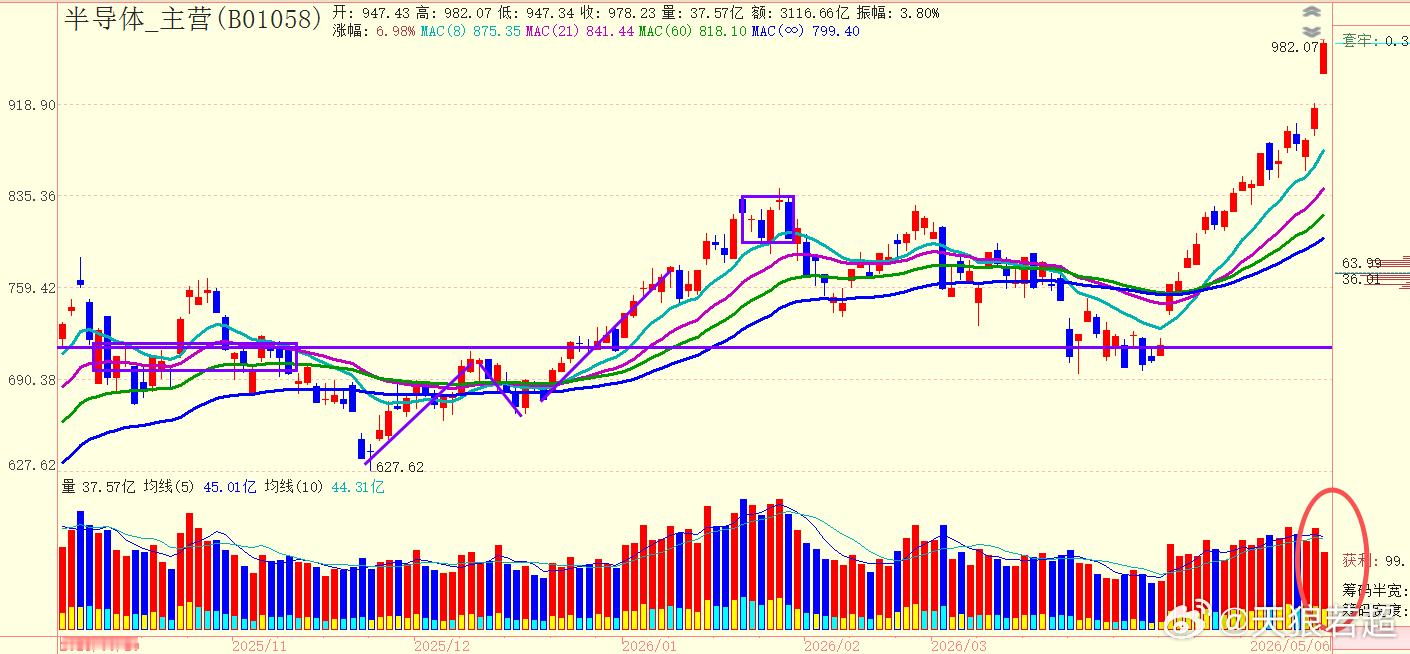Screen dimensions: 1410x654
Task: Click the 涨幅: 6.98% value
Action: [x=374, y=31]
